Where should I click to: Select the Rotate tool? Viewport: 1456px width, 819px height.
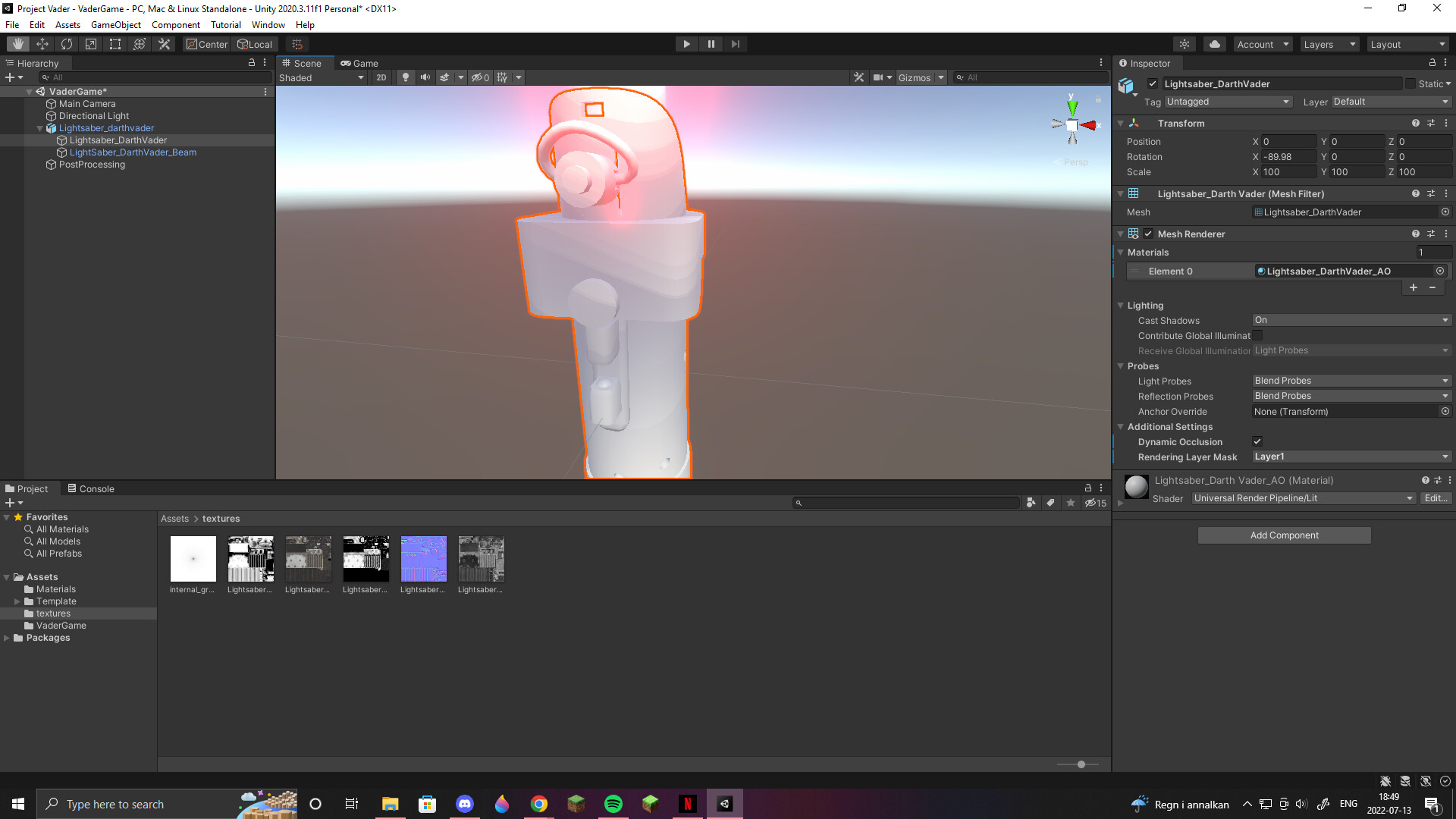click(67, 43)
